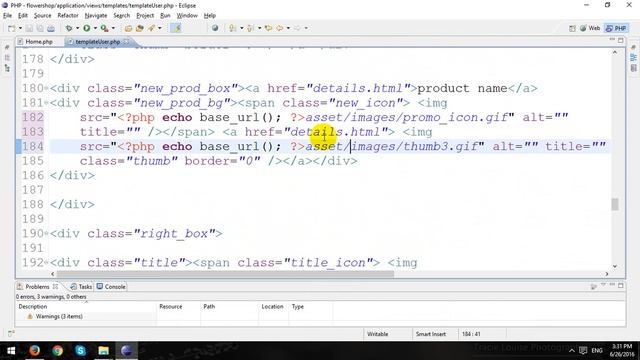The image size is (640, 360).
Task: Click line number 184 in gutter
Action: coord(33,147)
